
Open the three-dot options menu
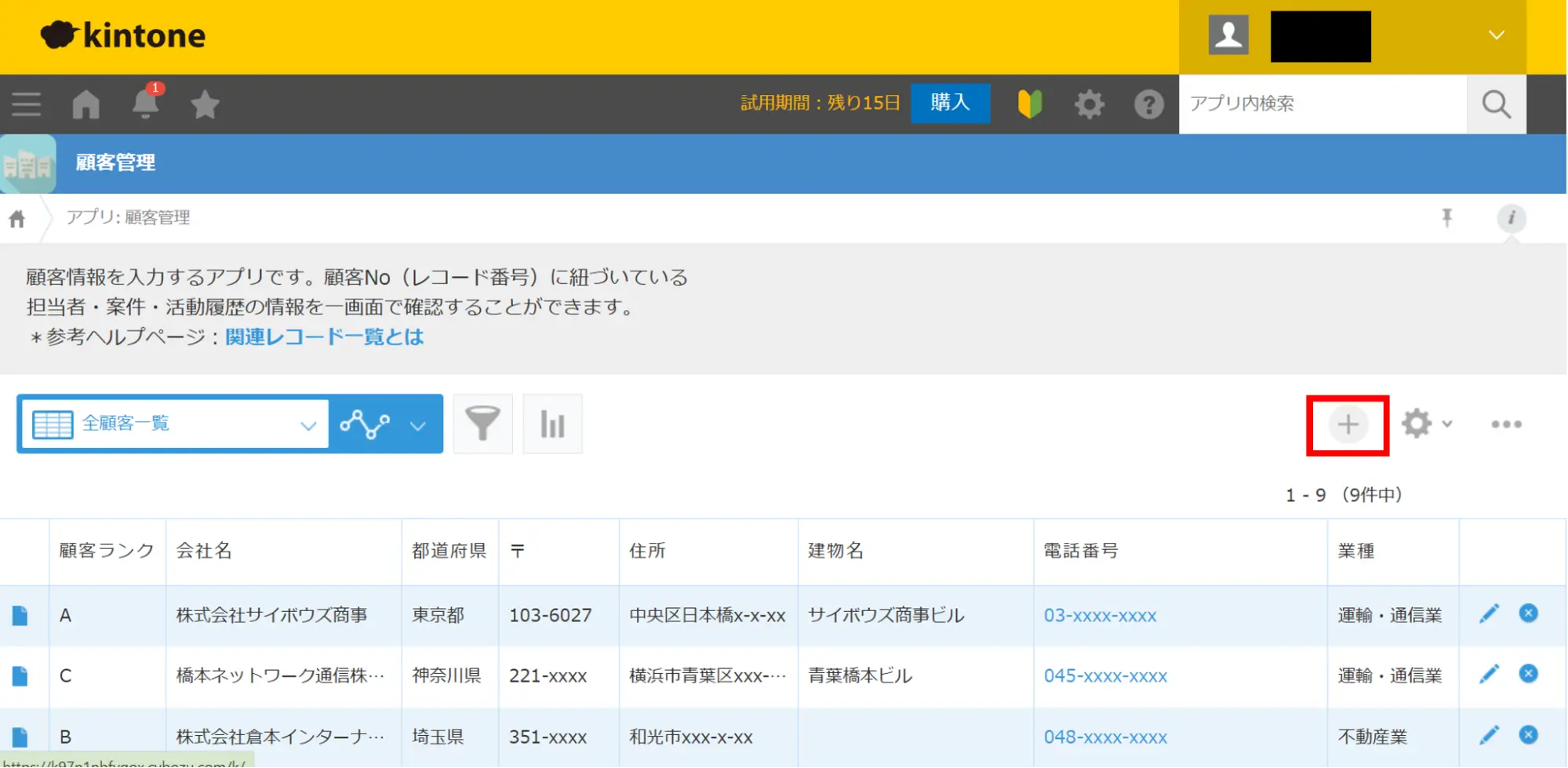[x=1506, y=424]
